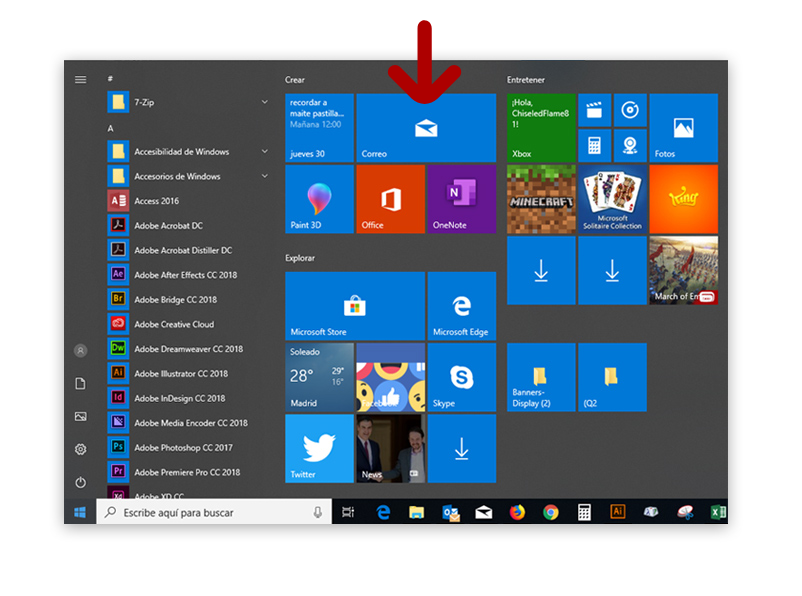Expand the Start menu hamburger button
The image size is (802, 596).
click(80, 79)
